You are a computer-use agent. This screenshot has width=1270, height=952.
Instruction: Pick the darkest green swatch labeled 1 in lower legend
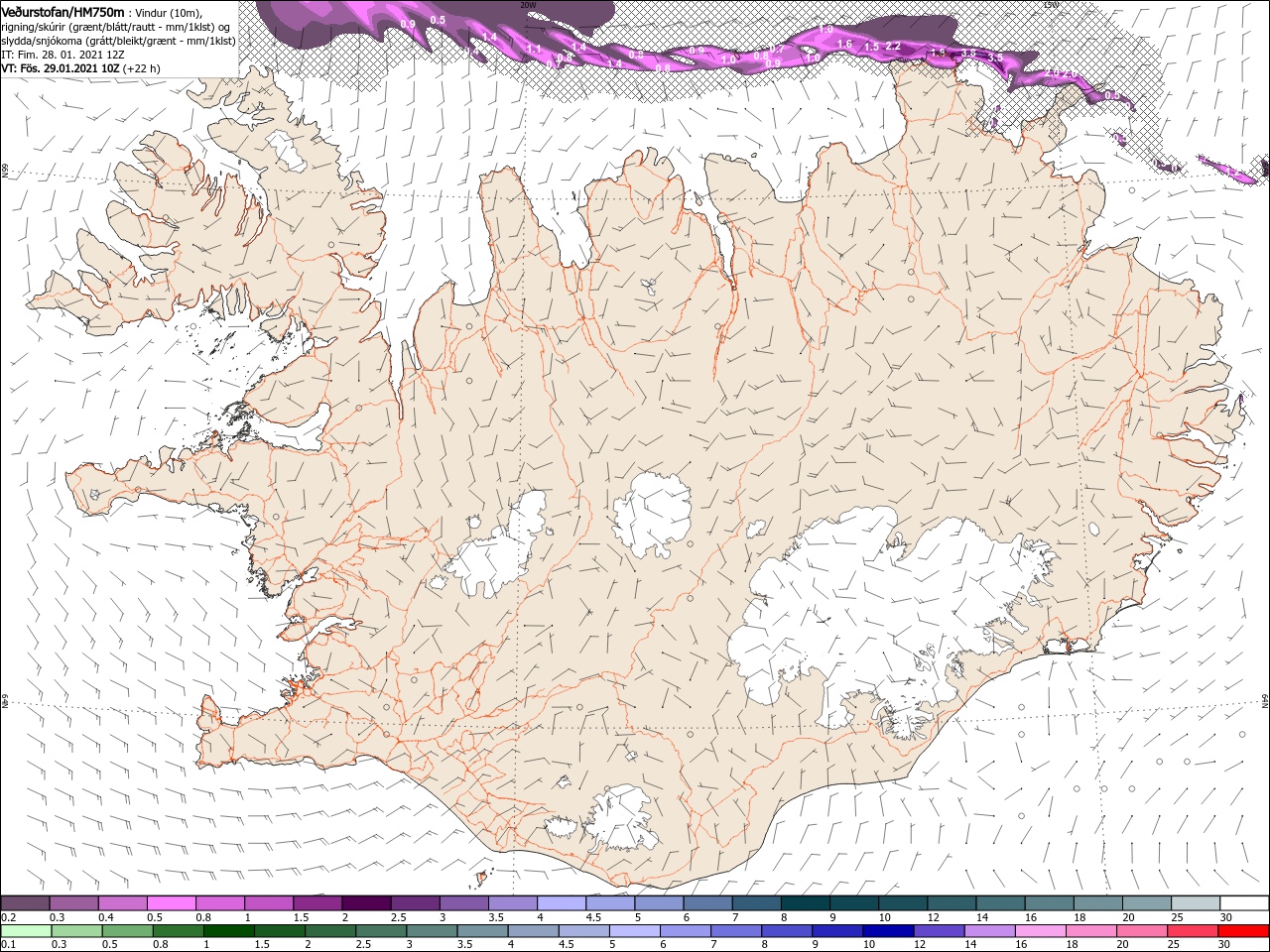(229, 930)
